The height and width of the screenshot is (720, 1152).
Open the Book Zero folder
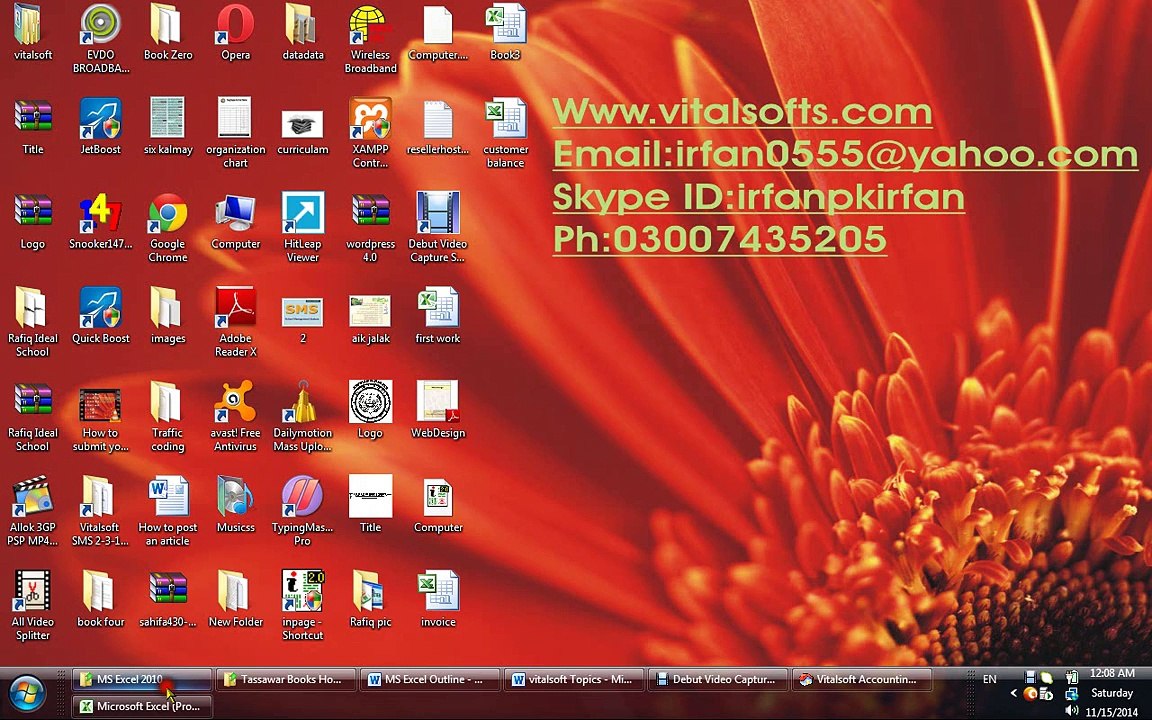pos(168,33)
